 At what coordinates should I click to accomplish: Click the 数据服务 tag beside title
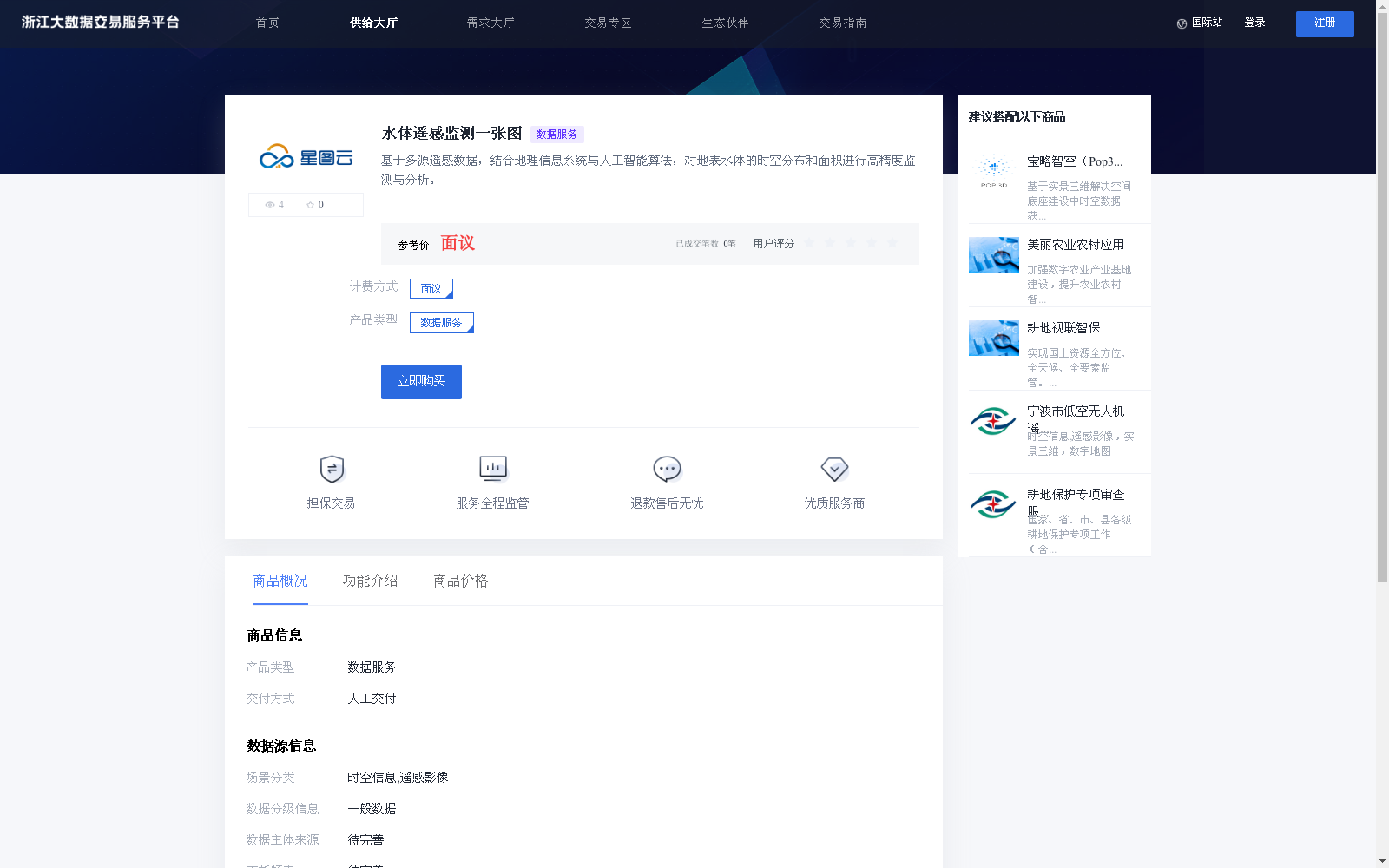coord(556,135)
